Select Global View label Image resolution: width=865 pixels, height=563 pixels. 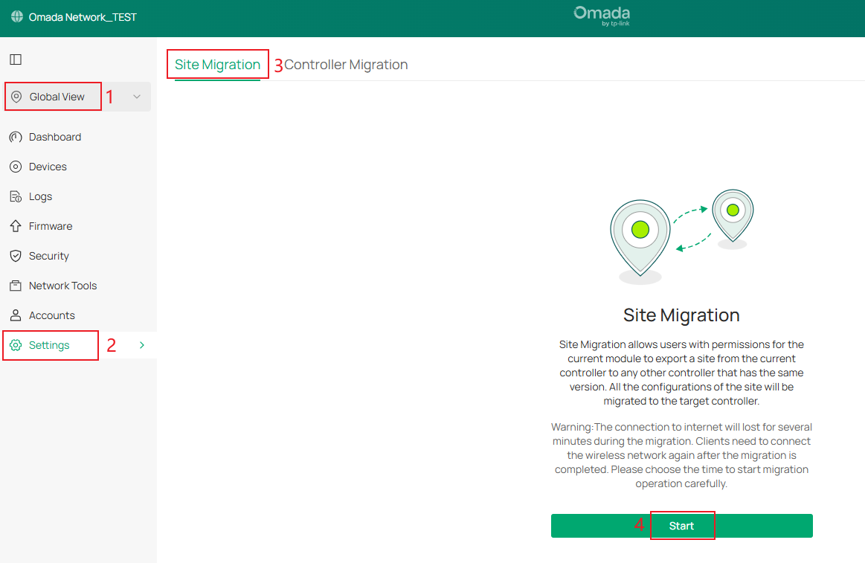57,96
